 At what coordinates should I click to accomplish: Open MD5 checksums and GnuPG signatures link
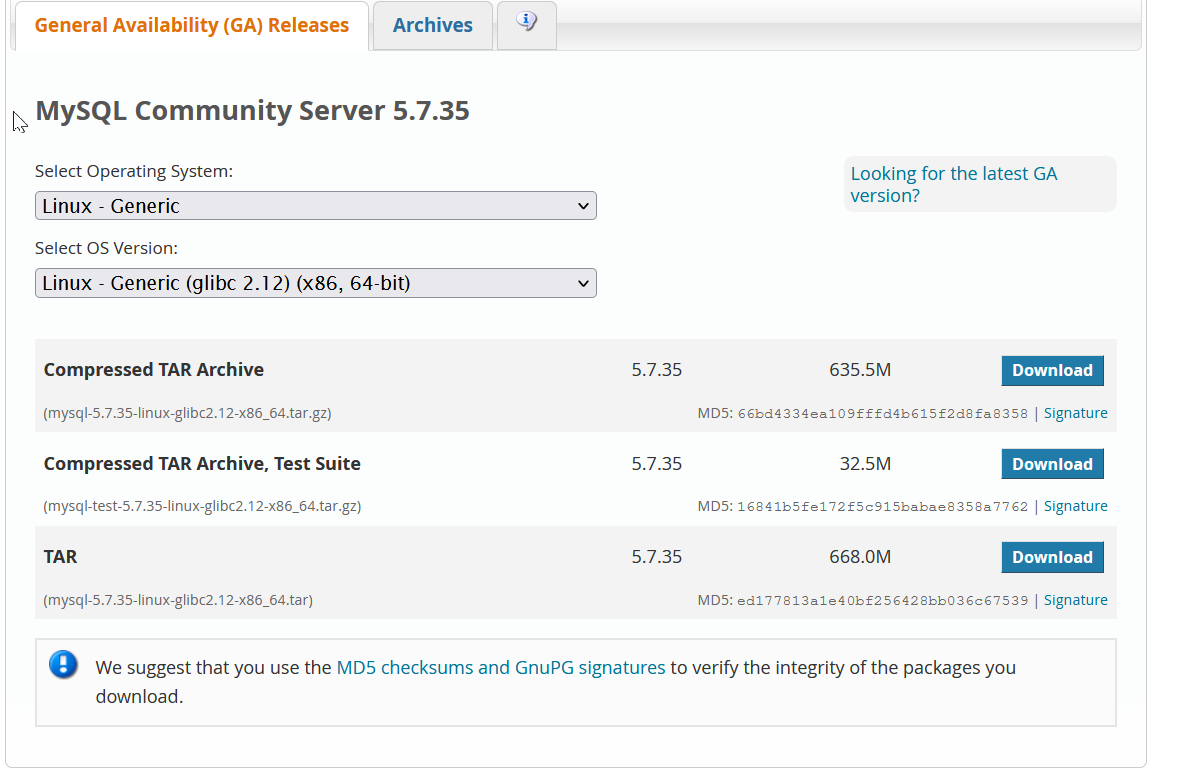(x=501, y=667)
